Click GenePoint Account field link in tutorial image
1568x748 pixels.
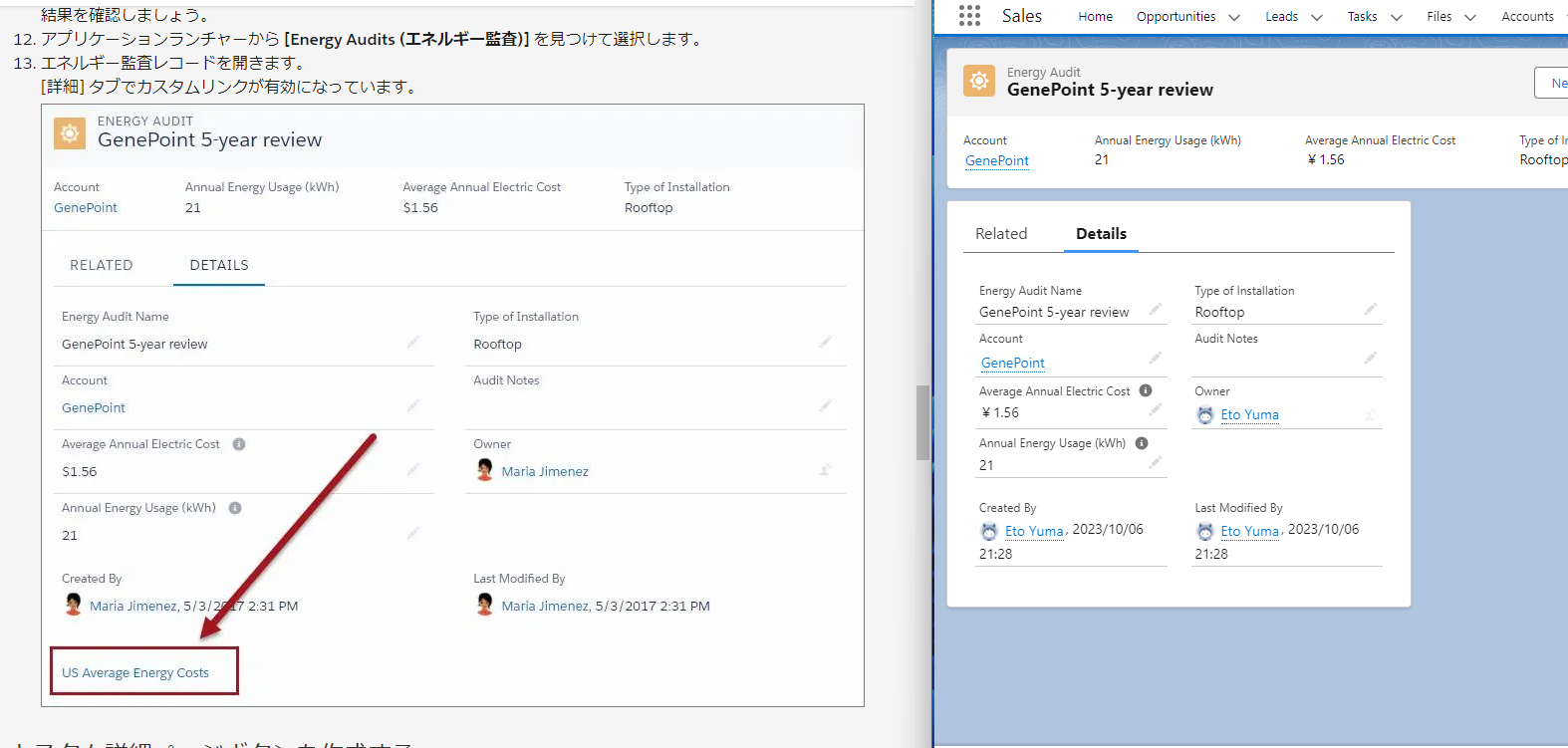94,407
